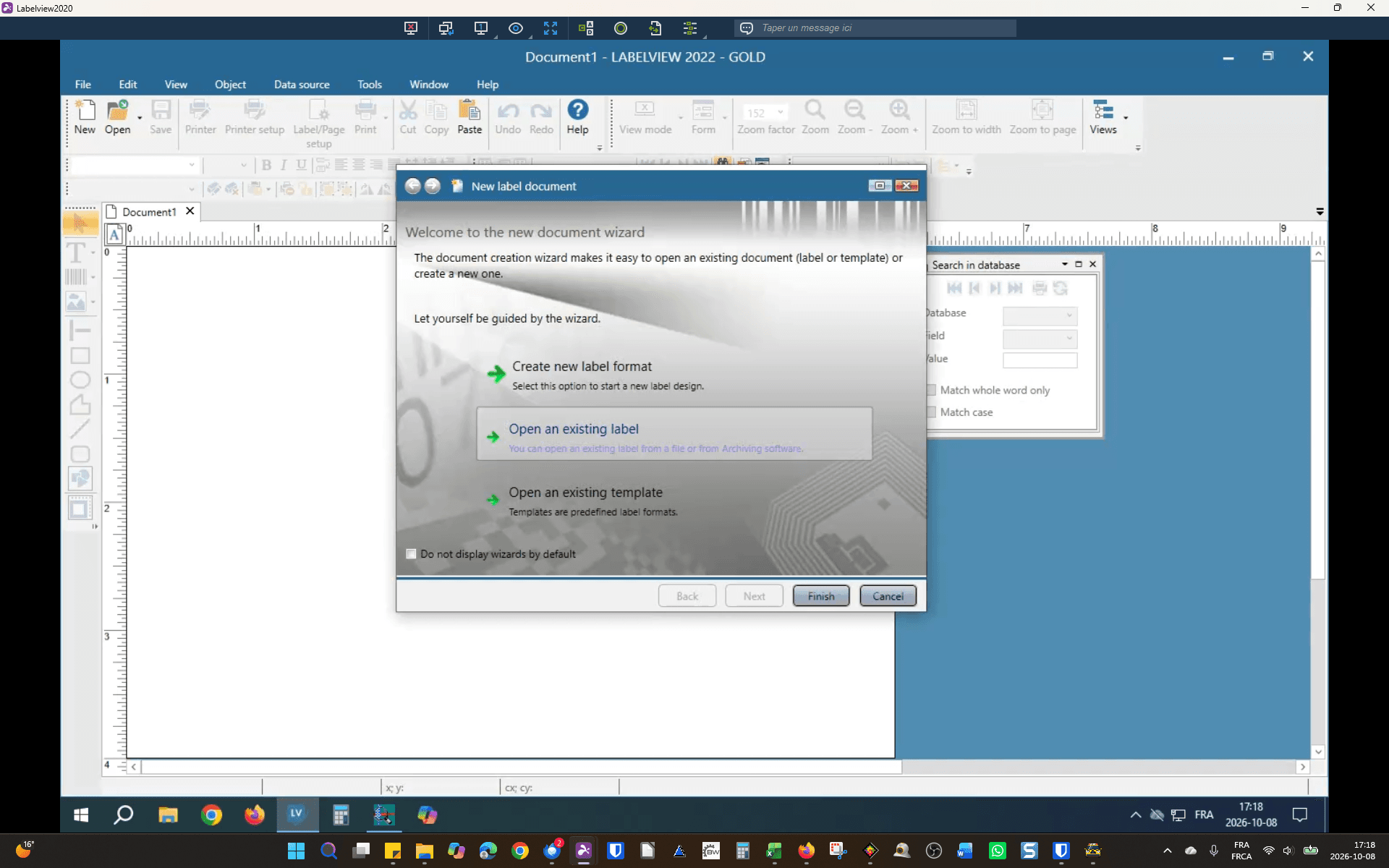1389x868 pixels.
Task: Select the pointer selection tool
Action: point(80,222)
